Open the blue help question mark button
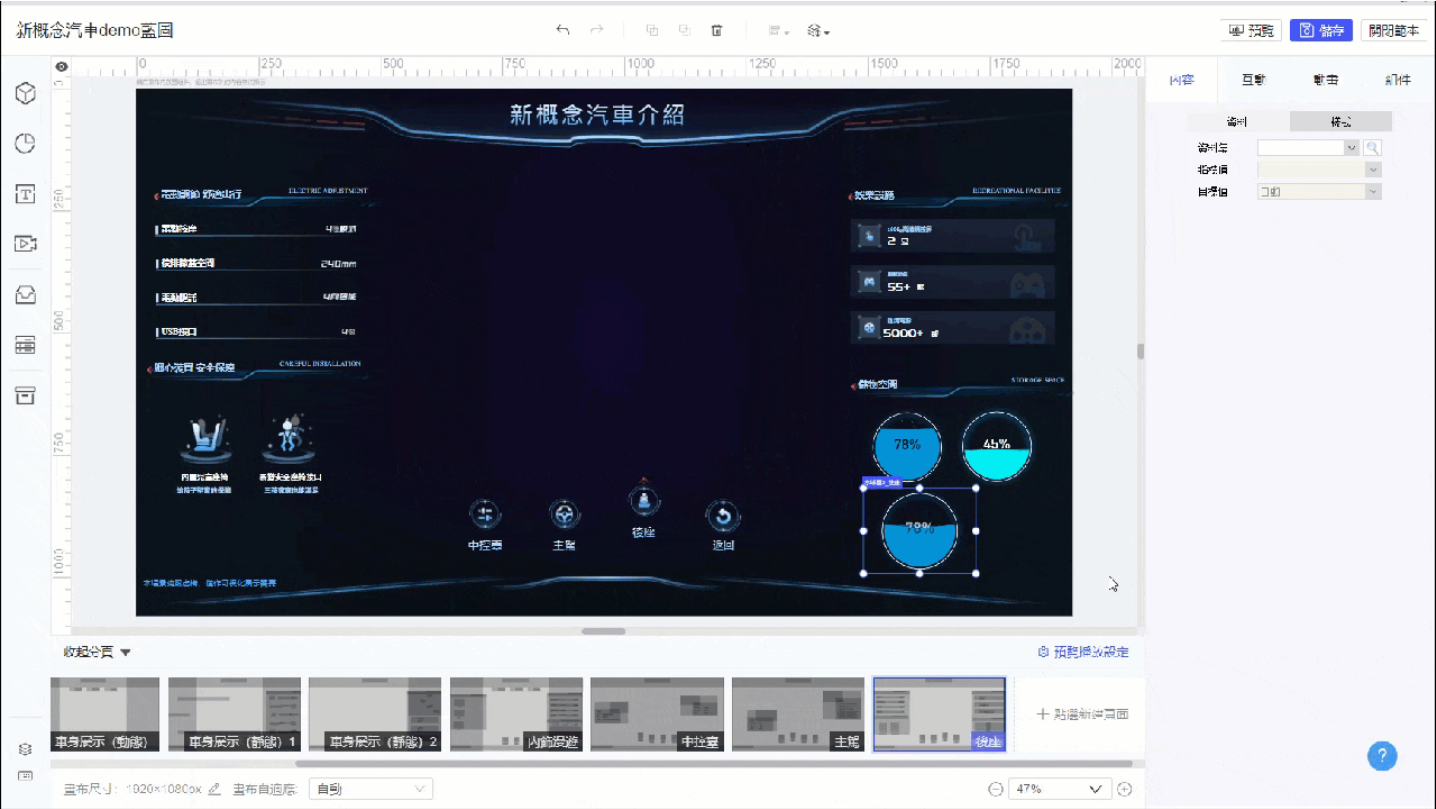 pos(1382,755)
